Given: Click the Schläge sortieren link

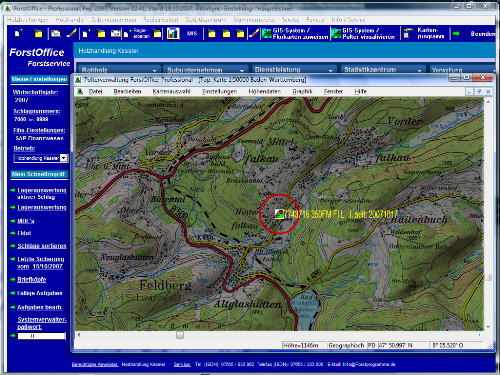Looking at the screenshot, I should point(42,246).
